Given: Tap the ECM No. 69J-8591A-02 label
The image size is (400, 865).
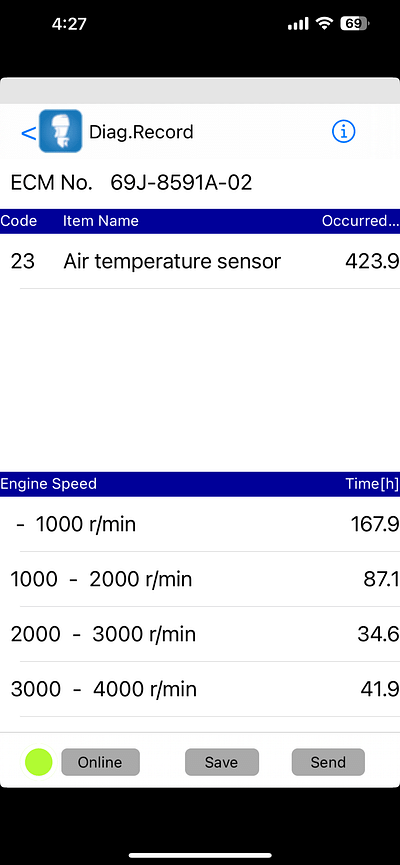Looking at the screenshot, I should [131, 182].
